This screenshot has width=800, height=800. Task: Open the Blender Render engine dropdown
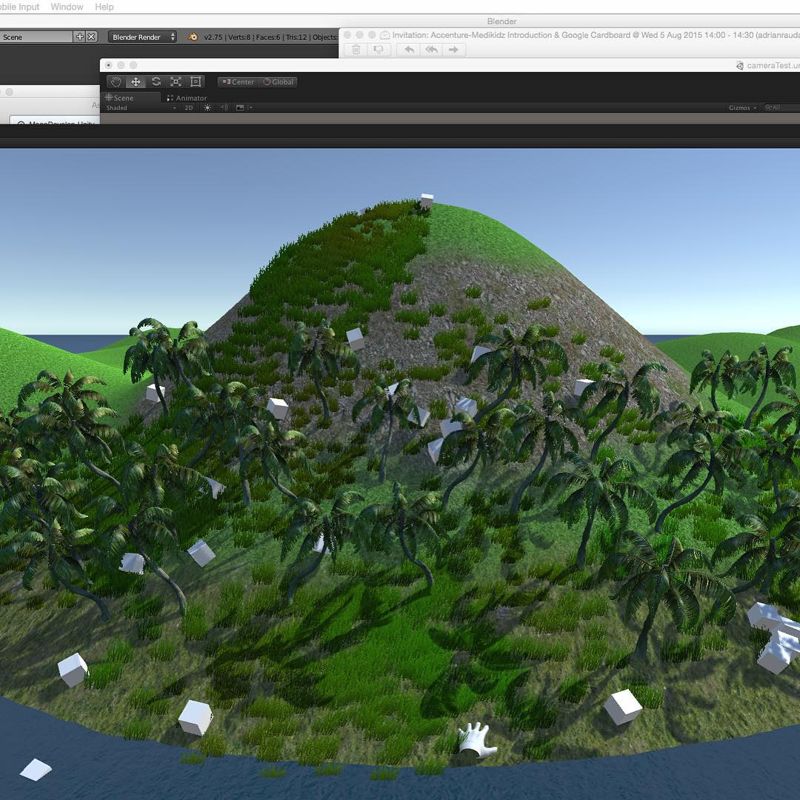[143, 37]
